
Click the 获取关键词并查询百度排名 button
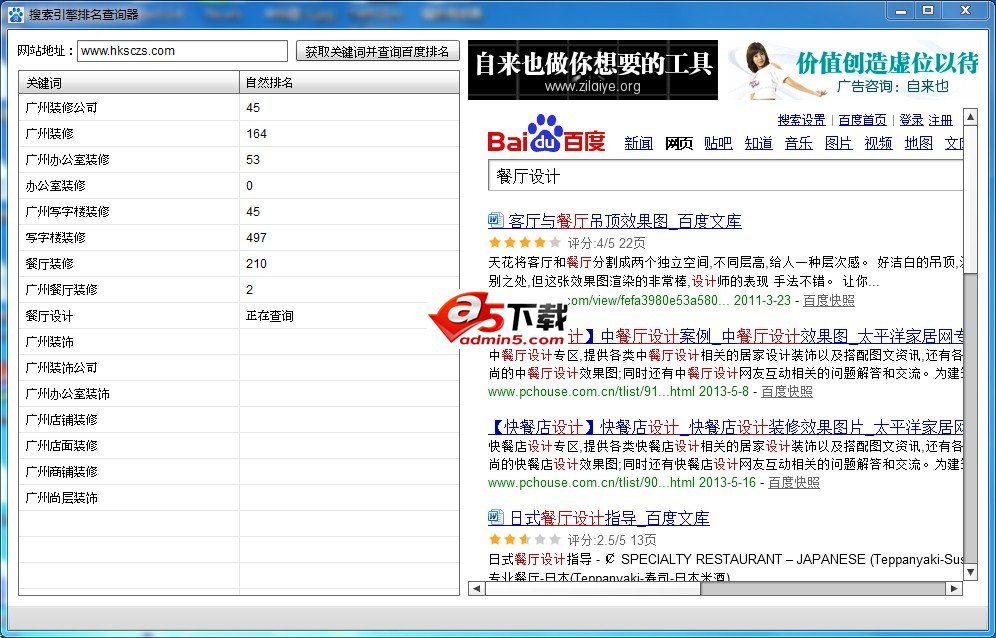[377, 51]
